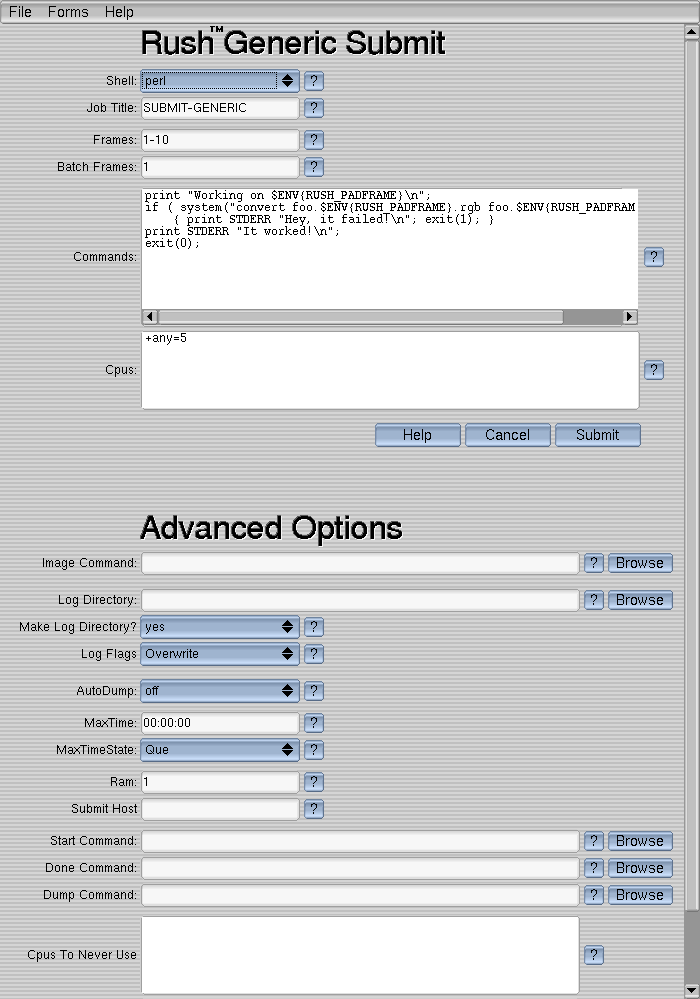Image resolution: width=700 pixels, height=999 pixels.
Task: Click the window's vertical scrollbar thumb
Action: (x=692, y=475)
